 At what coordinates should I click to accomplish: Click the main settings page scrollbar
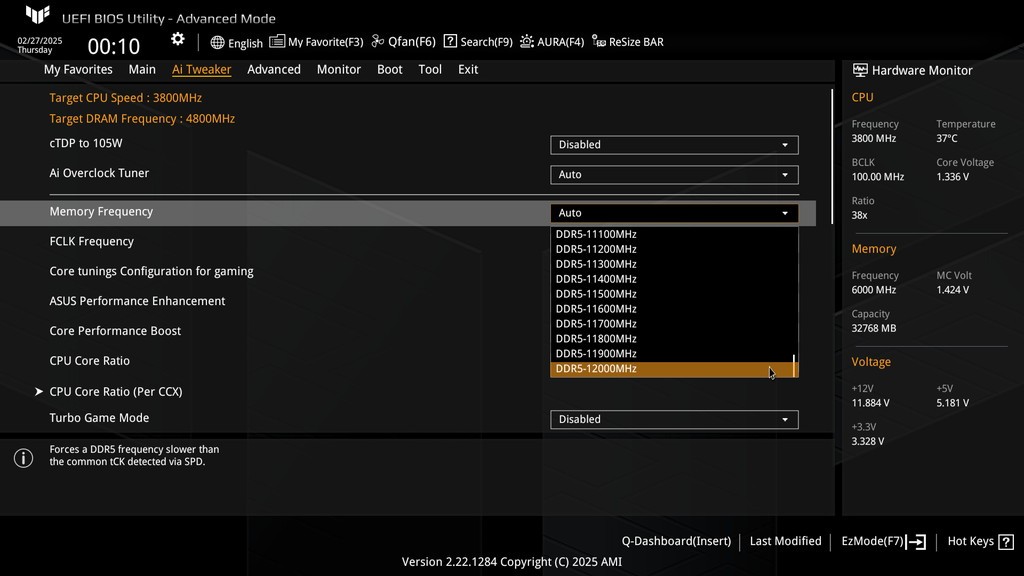832,157
